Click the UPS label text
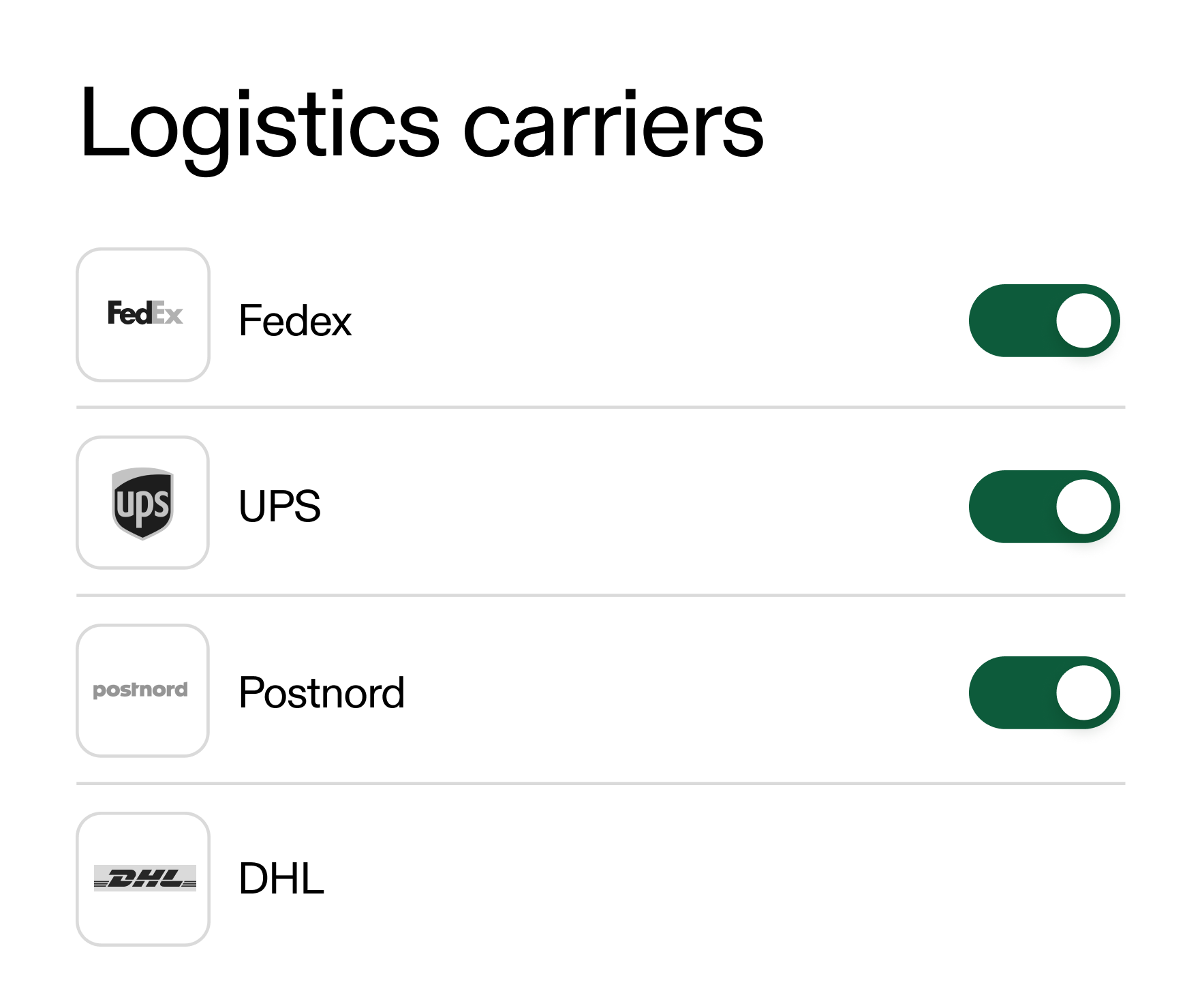 [x=279, y=506]
